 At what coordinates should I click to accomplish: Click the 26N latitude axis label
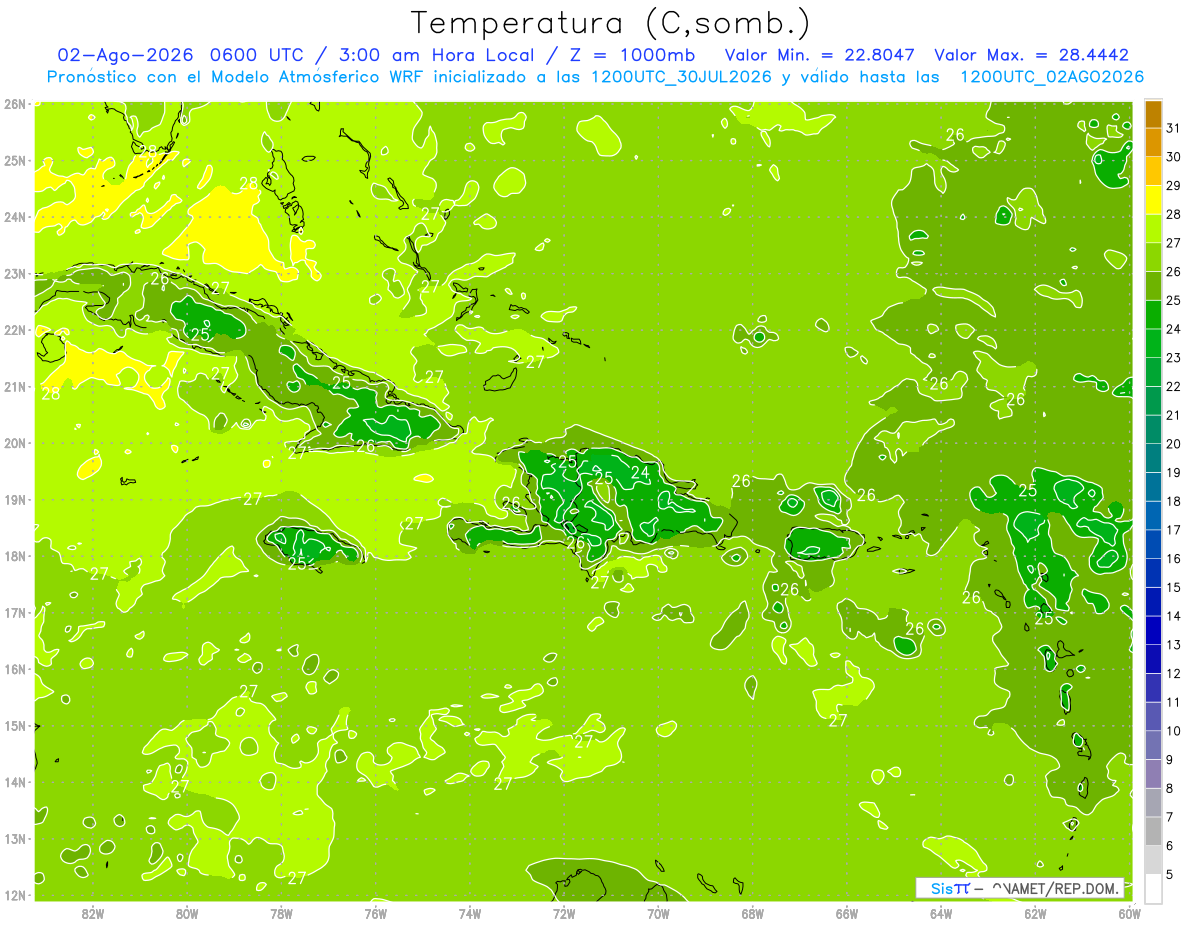pos(14,104)
